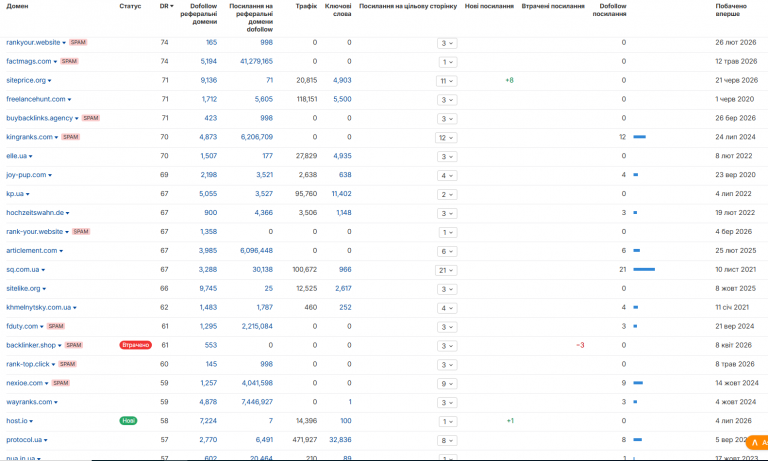Click the SPAM tag on rank-top.click
The image size is (768, 461).
coord(67,364)
